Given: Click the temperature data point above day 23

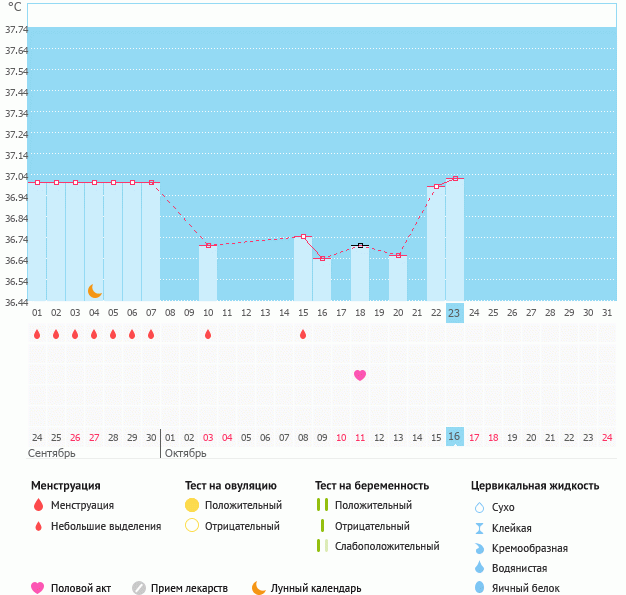Looking at the screenshot, I should tap(455, 178).
